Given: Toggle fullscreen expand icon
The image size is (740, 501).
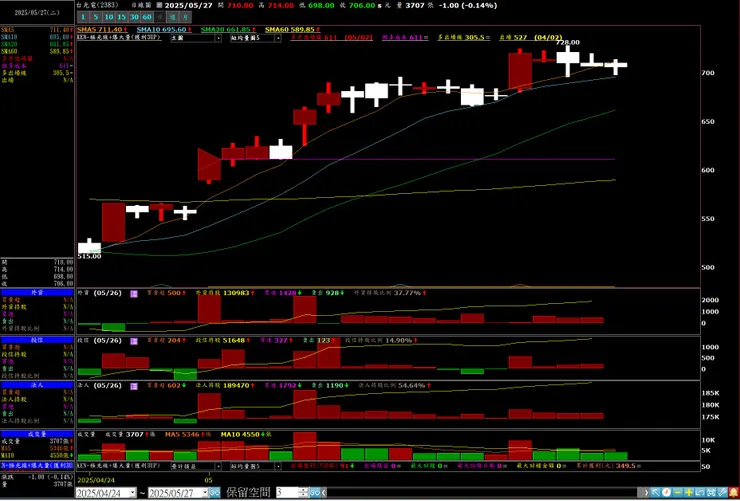Looking at the screenshot, I should tap(711, 492).
